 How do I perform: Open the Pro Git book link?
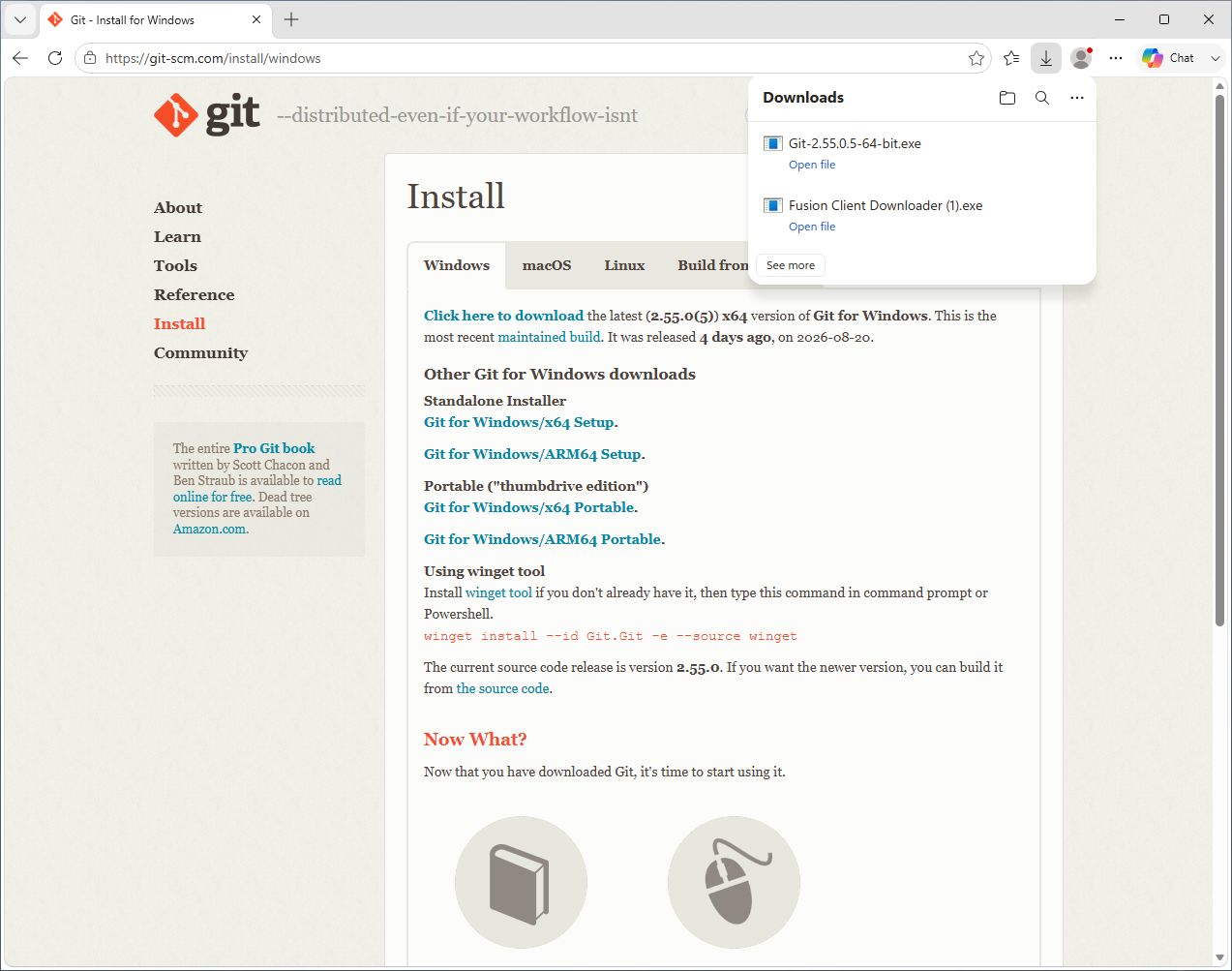pos(274,448)
